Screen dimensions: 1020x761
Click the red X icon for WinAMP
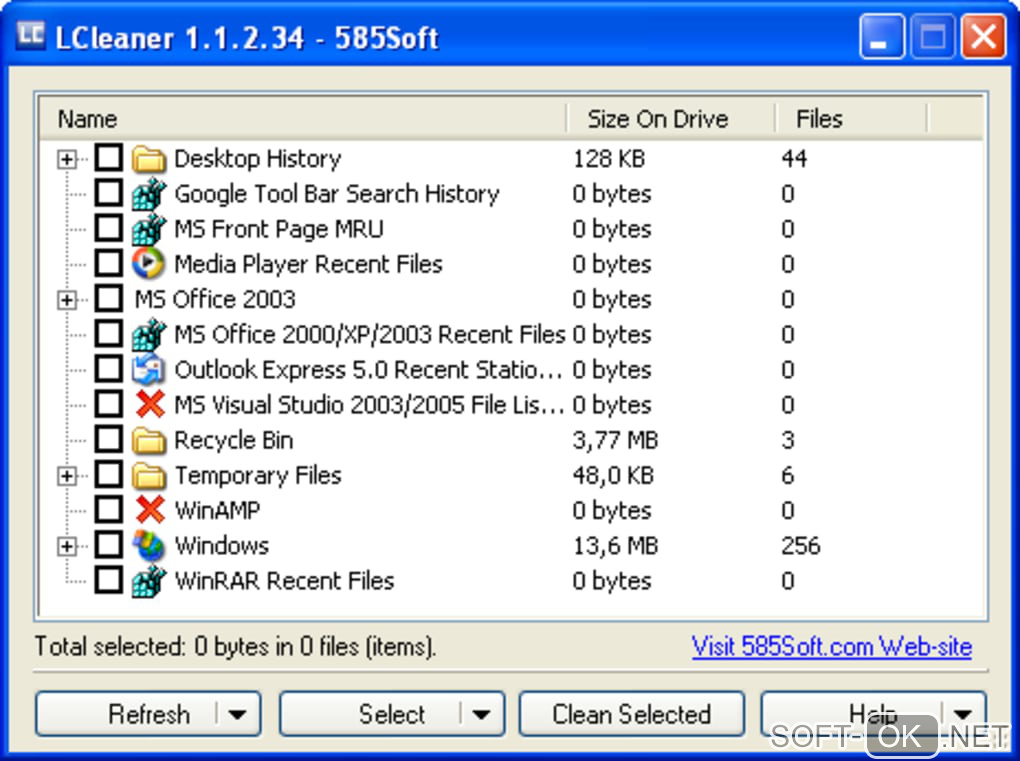[x=150, y=510]
